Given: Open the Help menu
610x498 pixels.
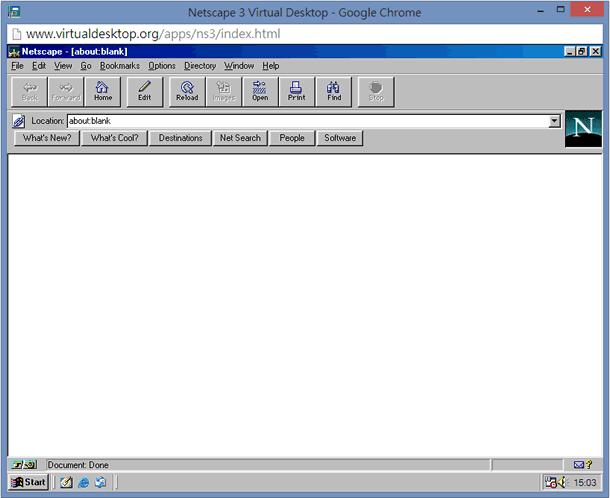Looking at the screenshot, I should 270,66.
